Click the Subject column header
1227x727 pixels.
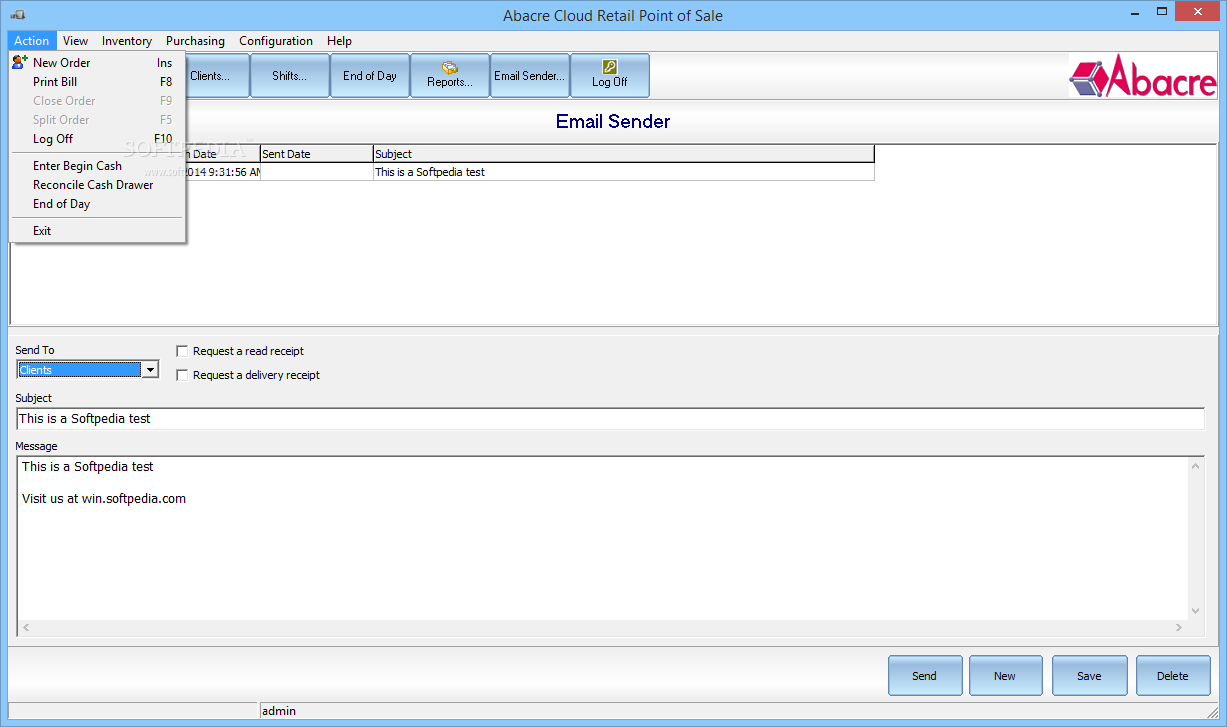(624, 154)
